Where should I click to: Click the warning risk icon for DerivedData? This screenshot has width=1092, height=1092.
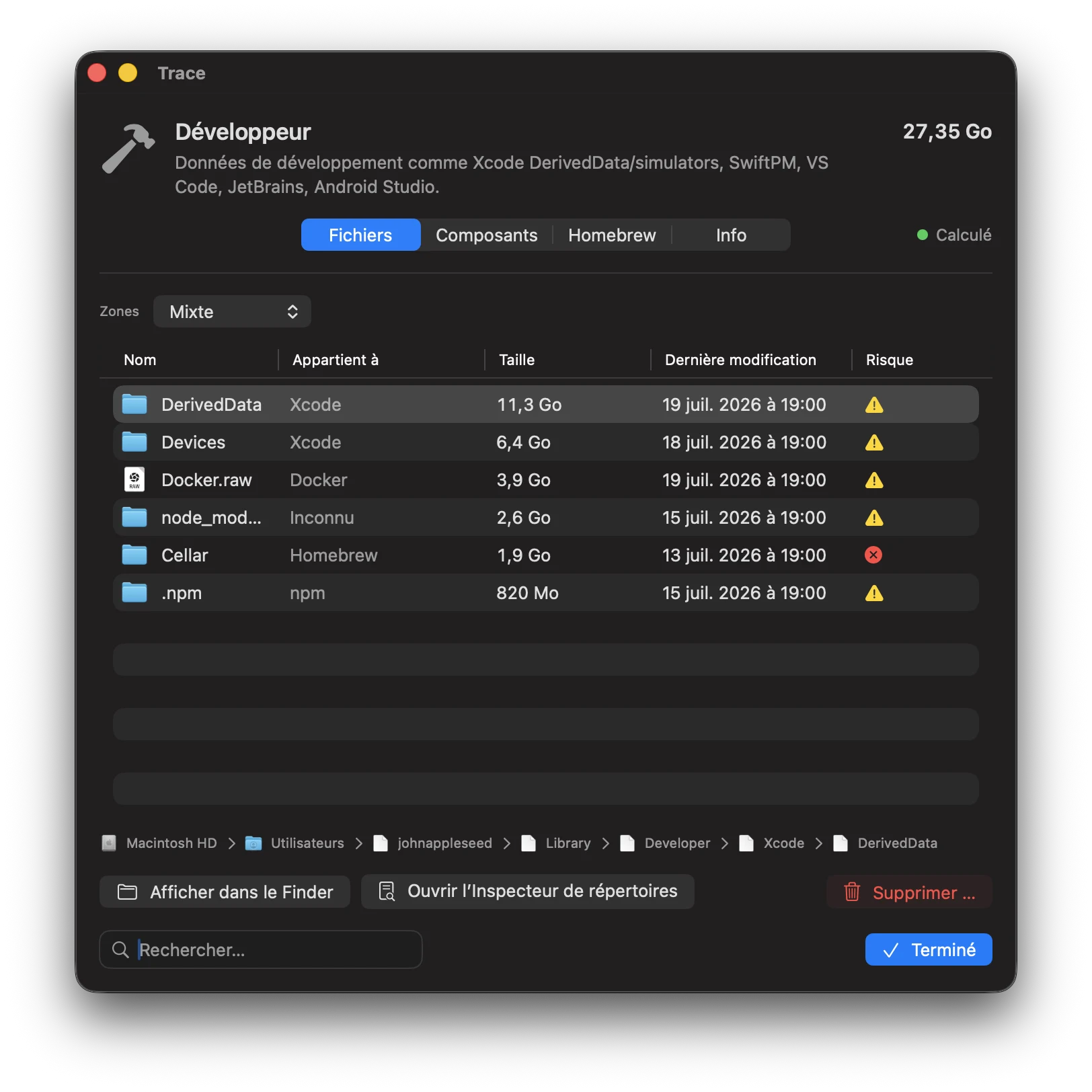coord(874,405)
